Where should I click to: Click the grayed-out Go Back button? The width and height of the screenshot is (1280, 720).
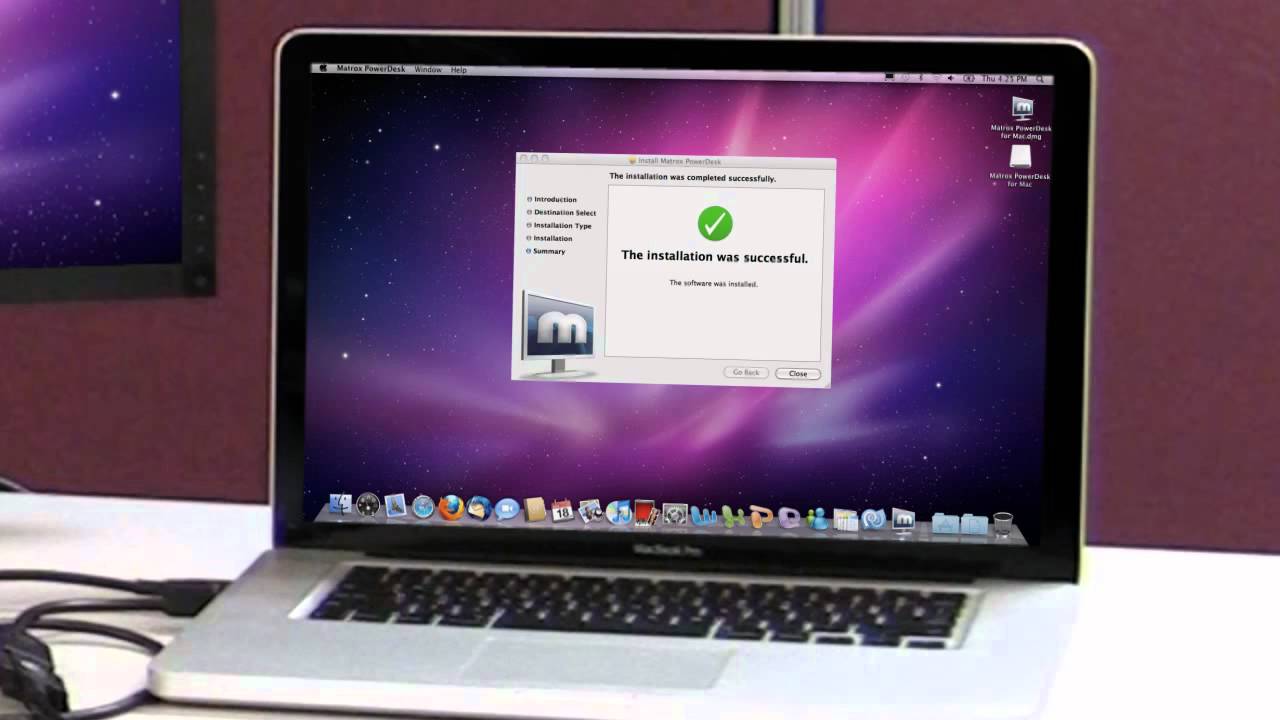(746, 372)
